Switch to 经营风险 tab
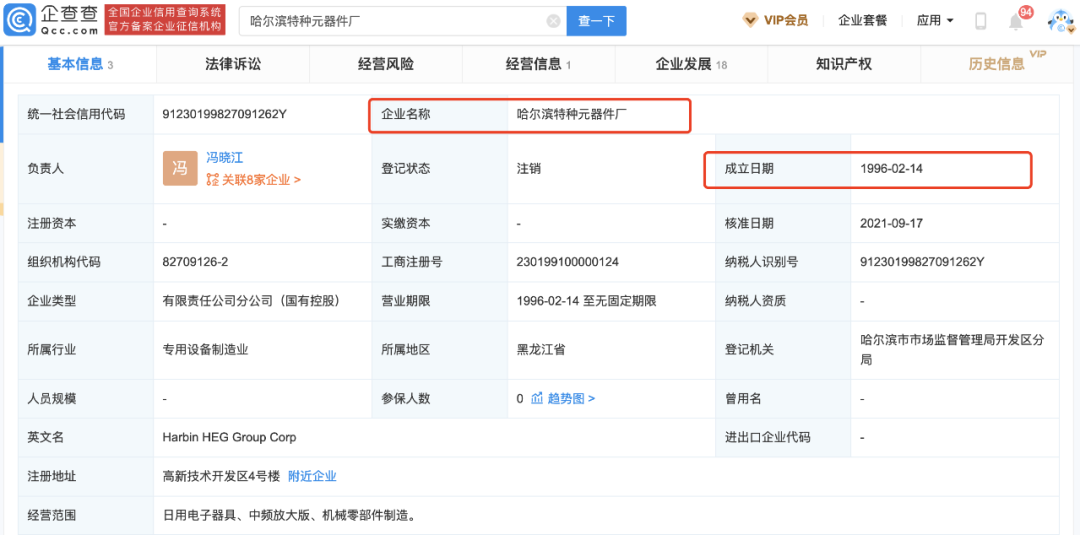 (386, 65)
